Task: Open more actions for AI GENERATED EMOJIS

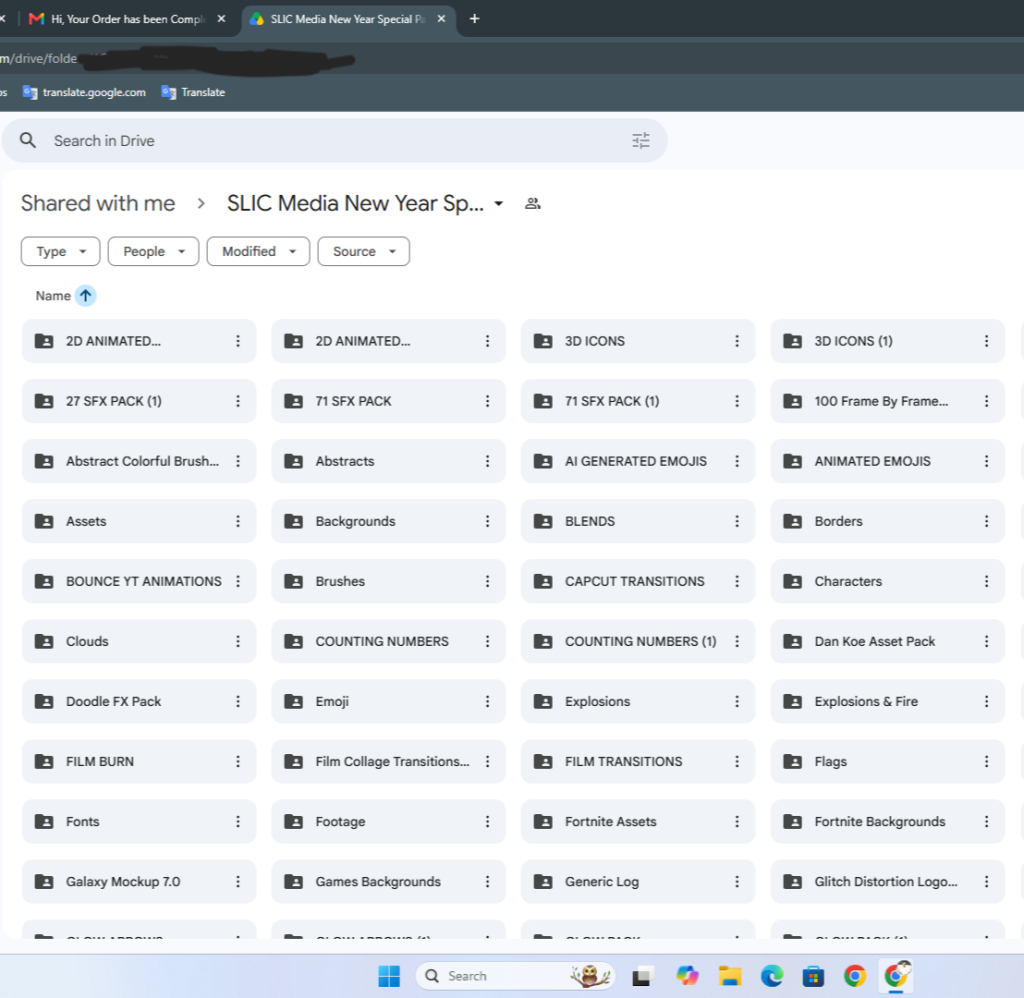Action: [x=737, y=461]
